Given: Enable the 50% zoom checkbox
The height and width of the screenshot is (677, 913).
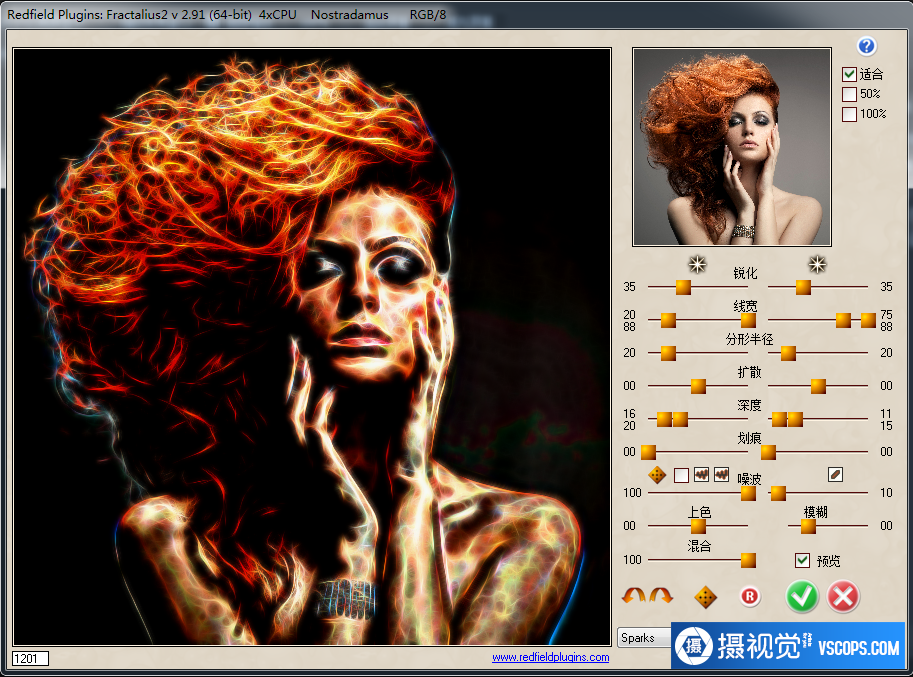Looking at the screenshot, I should pos(849,94).
